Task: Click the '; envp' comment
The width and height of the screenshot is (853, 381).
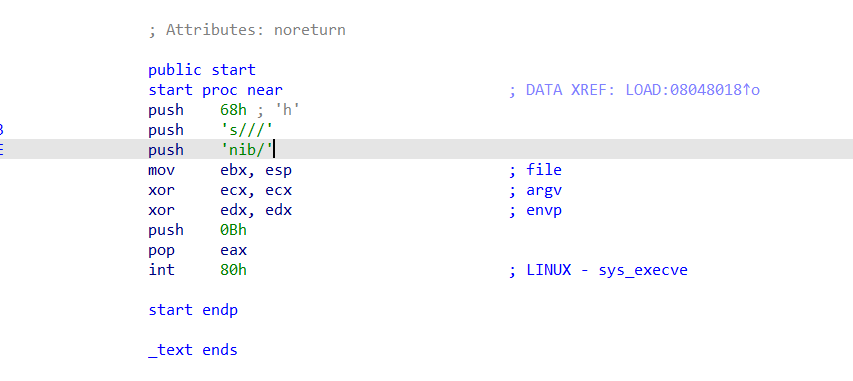Action: [x=535, y=210]
